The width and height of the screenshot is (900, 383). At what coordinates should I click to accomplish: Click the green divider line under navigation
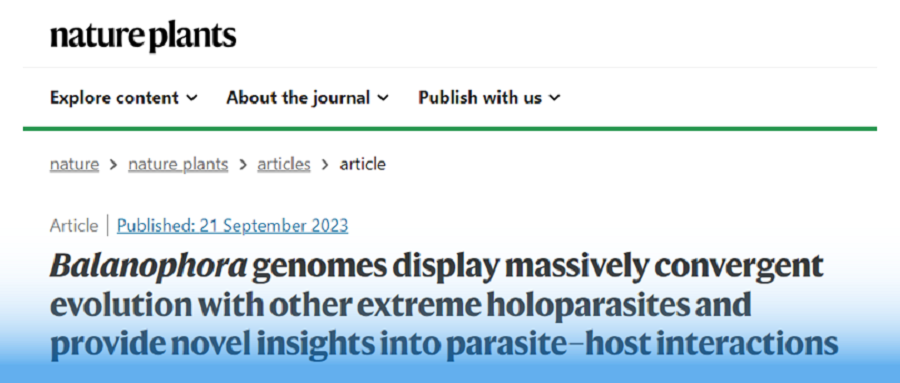point(450,129)
